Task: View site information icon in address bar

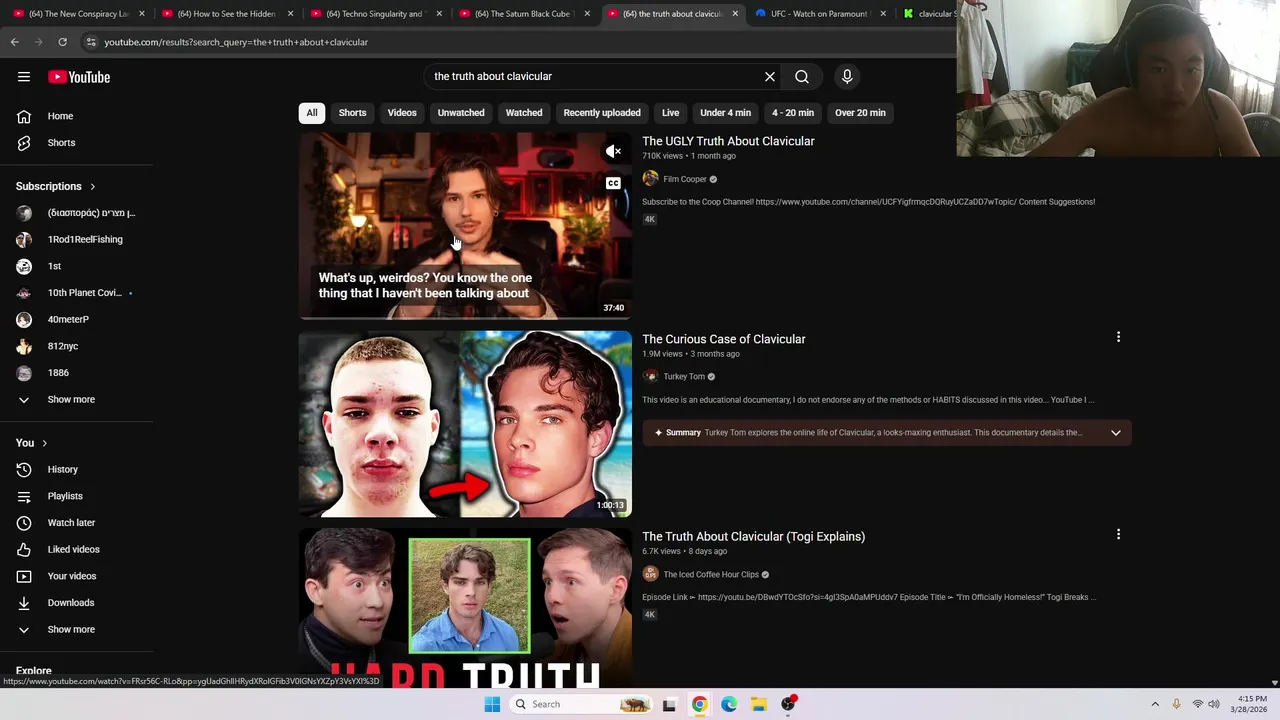Action: click(x=91, y=42)
